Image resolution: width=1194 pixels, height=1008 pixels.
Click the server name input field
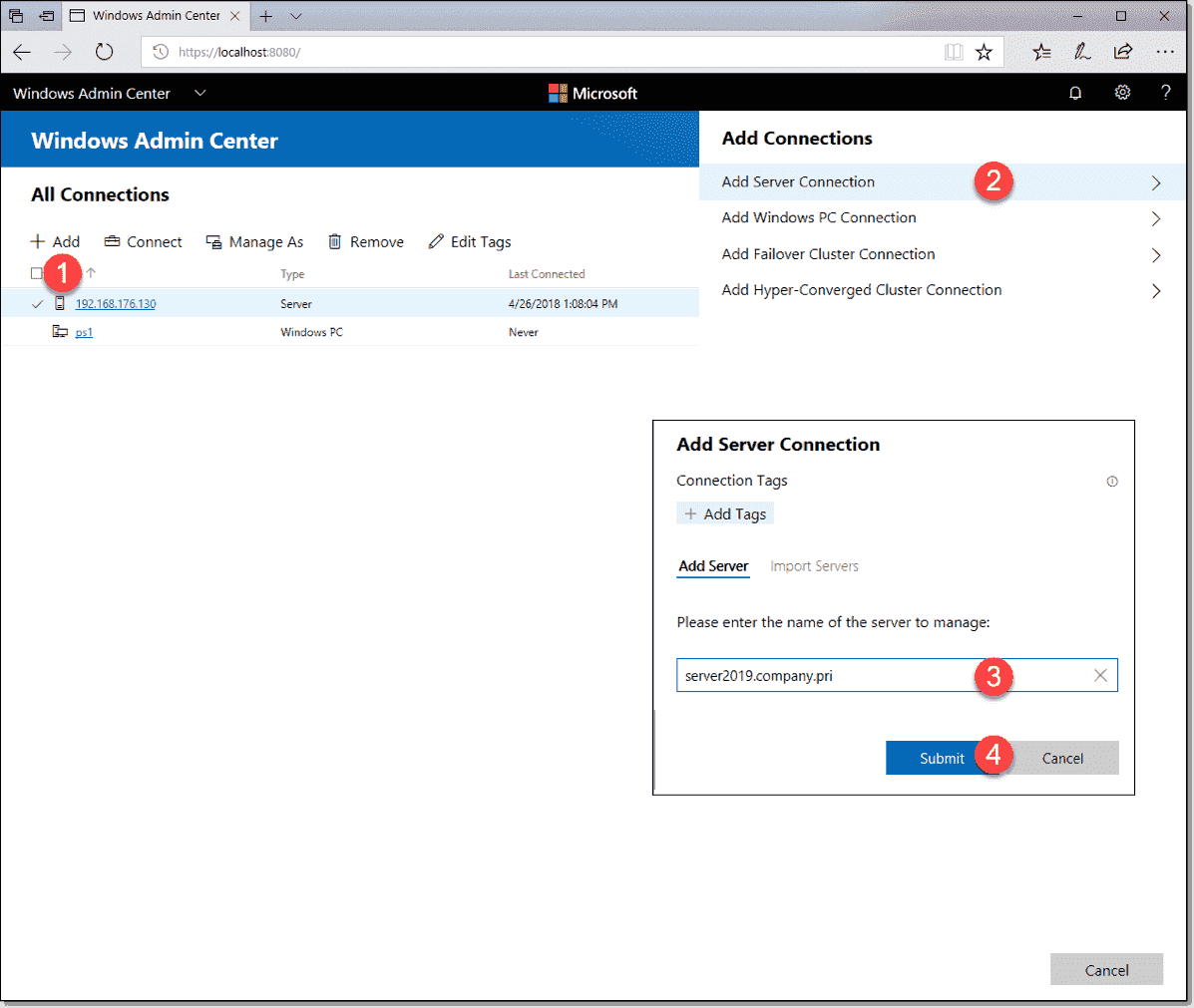coord(818,675)
